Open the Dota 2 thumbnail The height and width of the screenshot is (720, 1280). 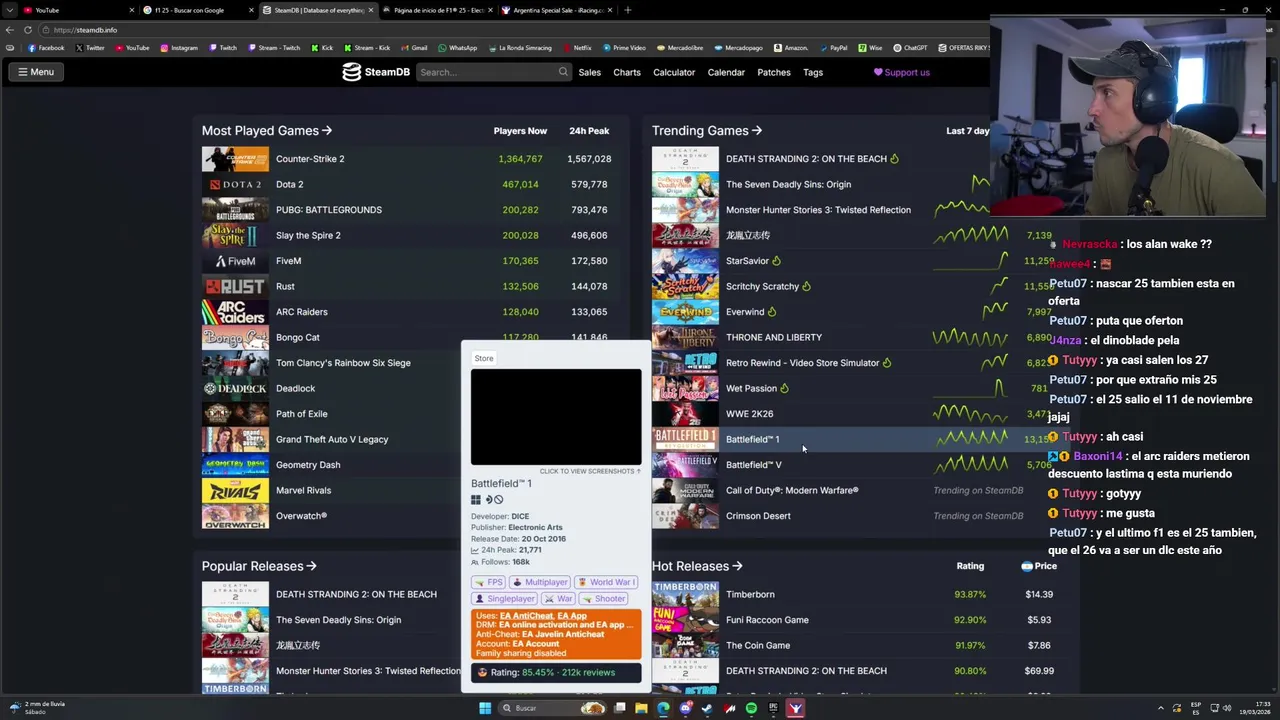tap(235, 184)
